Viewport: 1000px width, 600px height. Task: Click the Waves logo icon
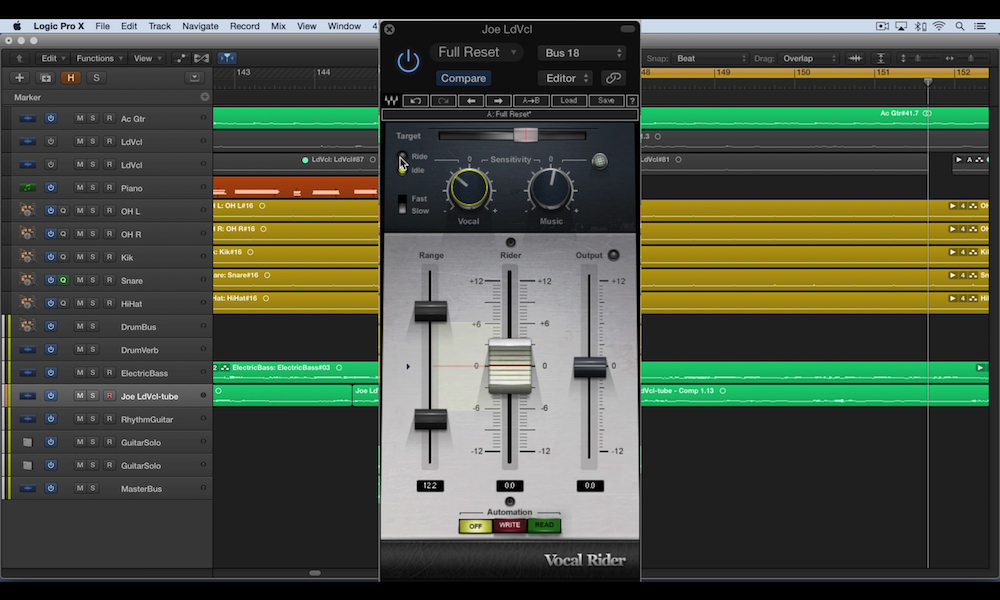(391, 101)
